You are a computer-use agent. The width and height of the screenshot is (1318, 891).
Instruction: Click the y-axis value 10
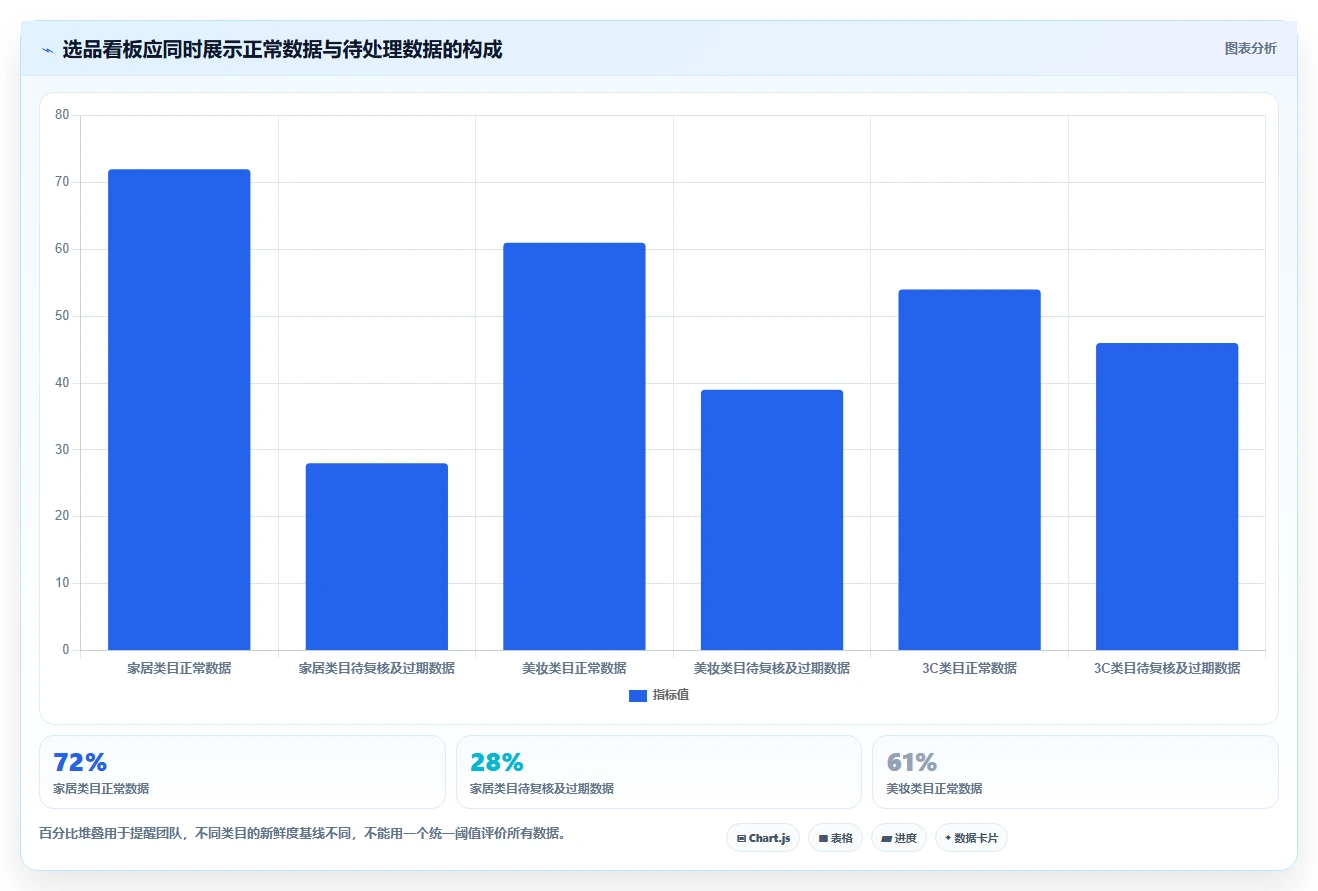point(62,583)
